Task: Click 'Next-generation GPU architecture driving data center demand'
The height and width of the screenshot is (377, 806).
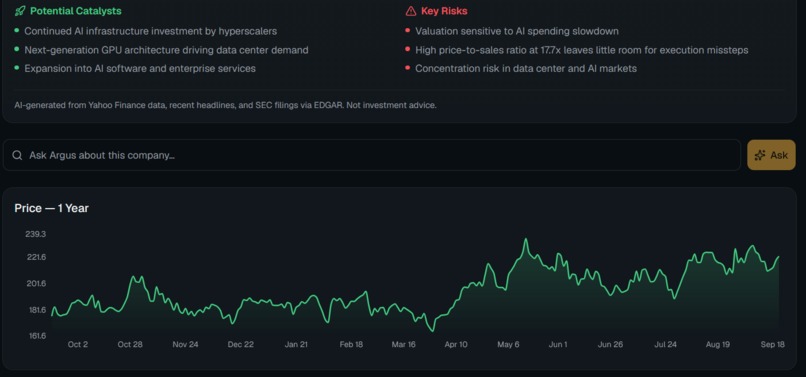Action: 167,50
